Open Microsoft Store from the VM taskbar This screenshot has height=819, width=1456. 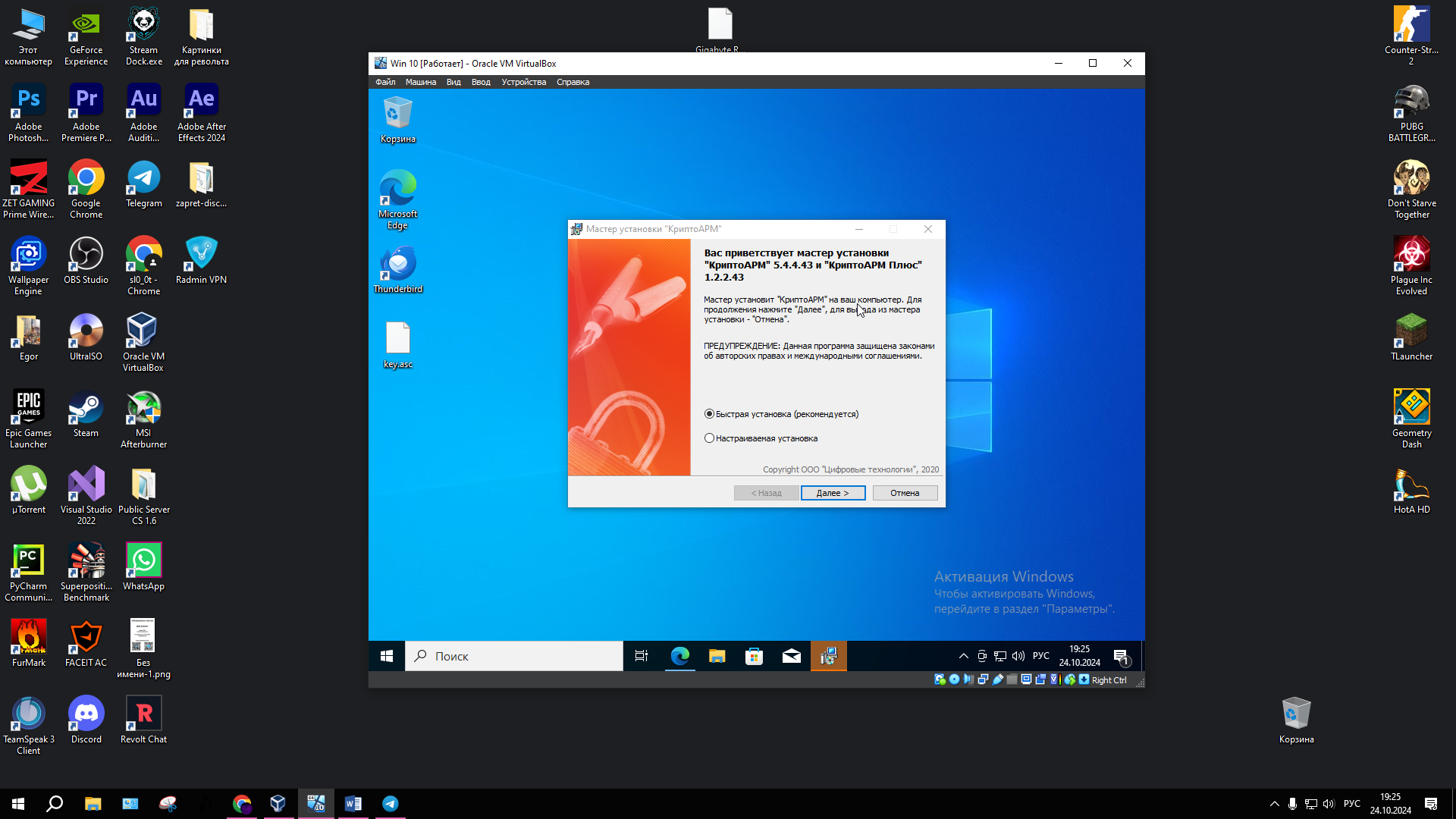click(754, 656)
